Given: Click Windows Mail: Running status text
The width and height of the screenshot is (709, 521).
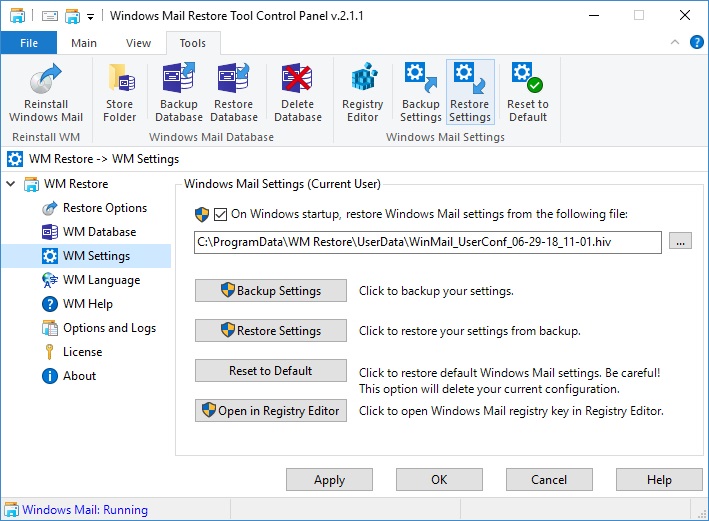Looking at the screenshot, I should [x=85, y=510].
